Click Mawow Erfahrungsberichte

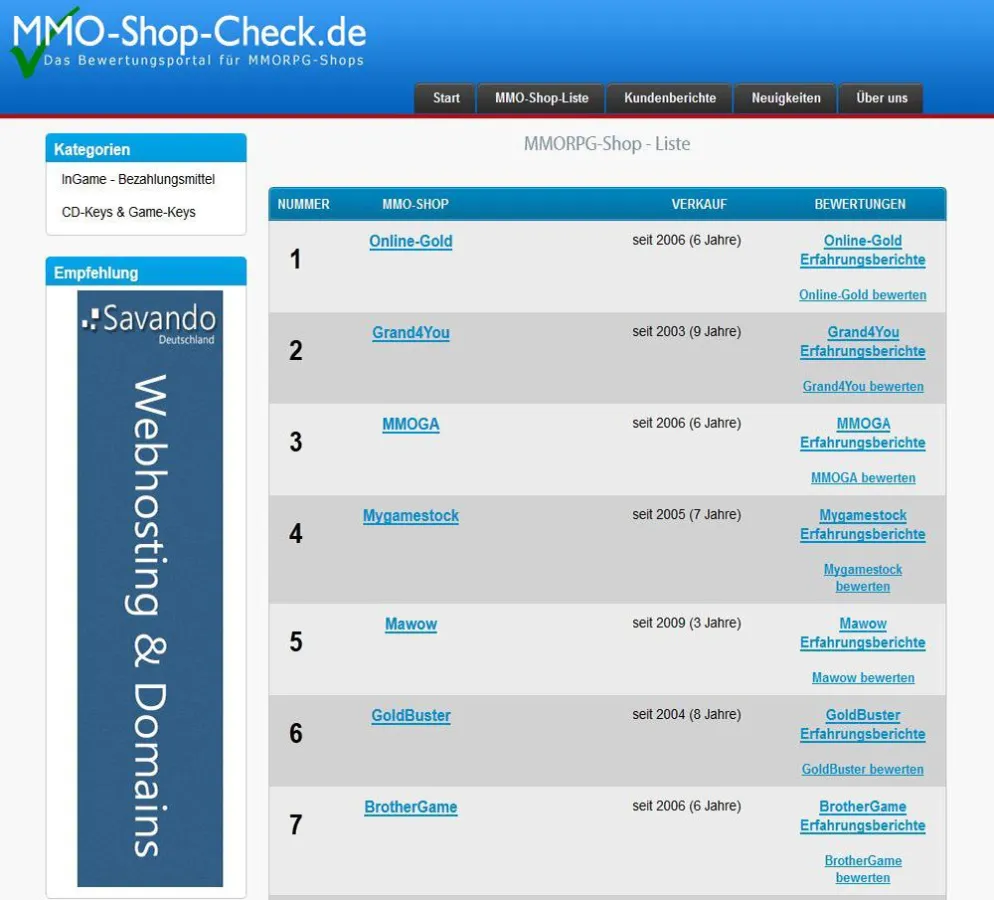click(x=862, y=632)
